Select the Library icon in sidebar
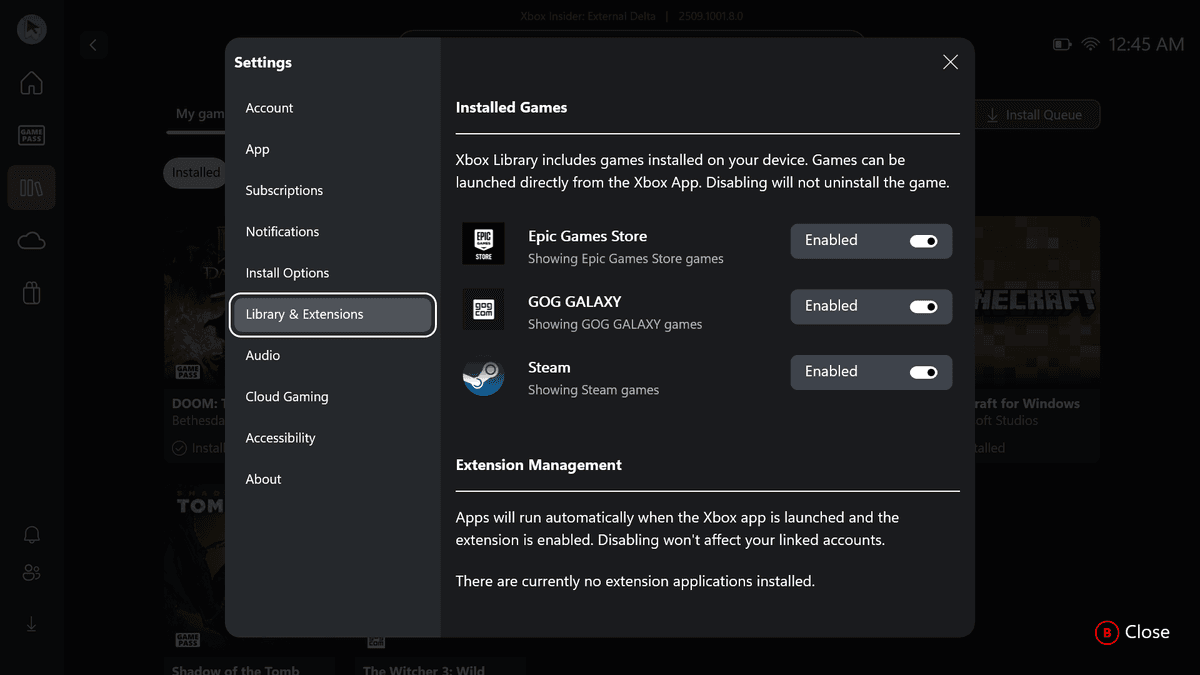The height and width of the screenshot is (675, 1200). click(x=31, y=187)
